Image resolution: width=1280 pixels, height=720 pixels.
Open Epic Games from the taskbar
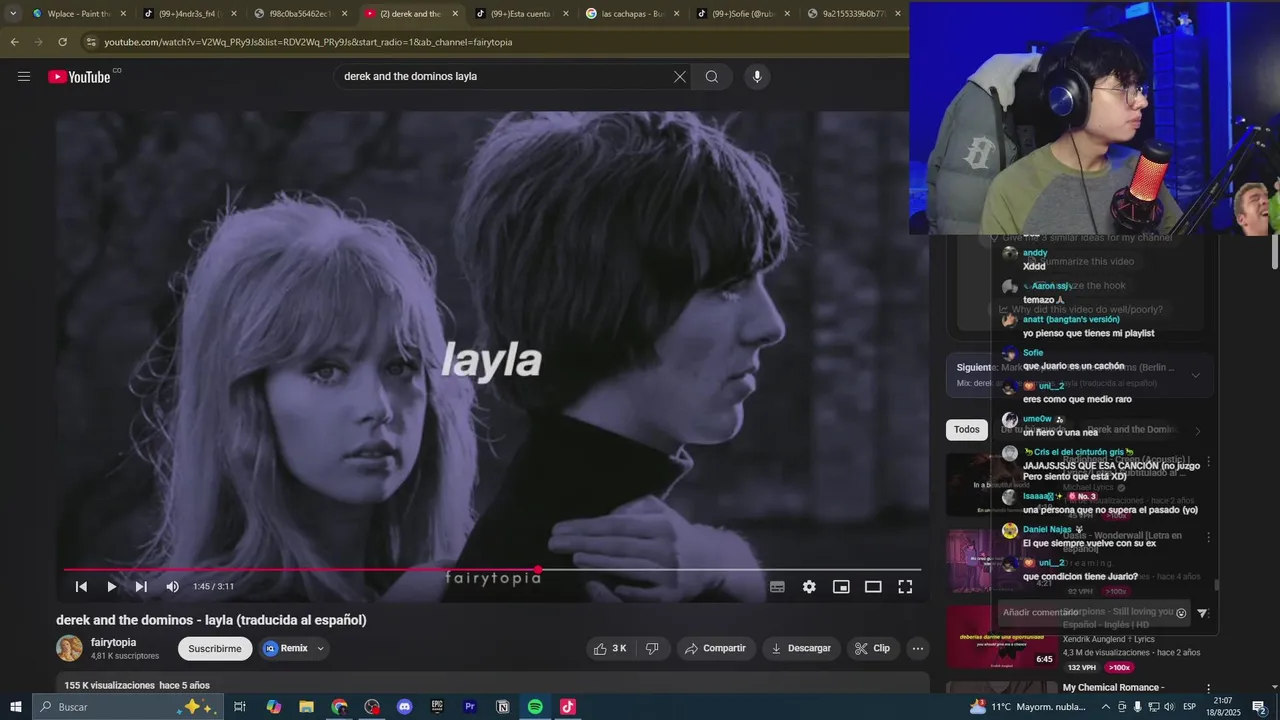coord(437,707)
